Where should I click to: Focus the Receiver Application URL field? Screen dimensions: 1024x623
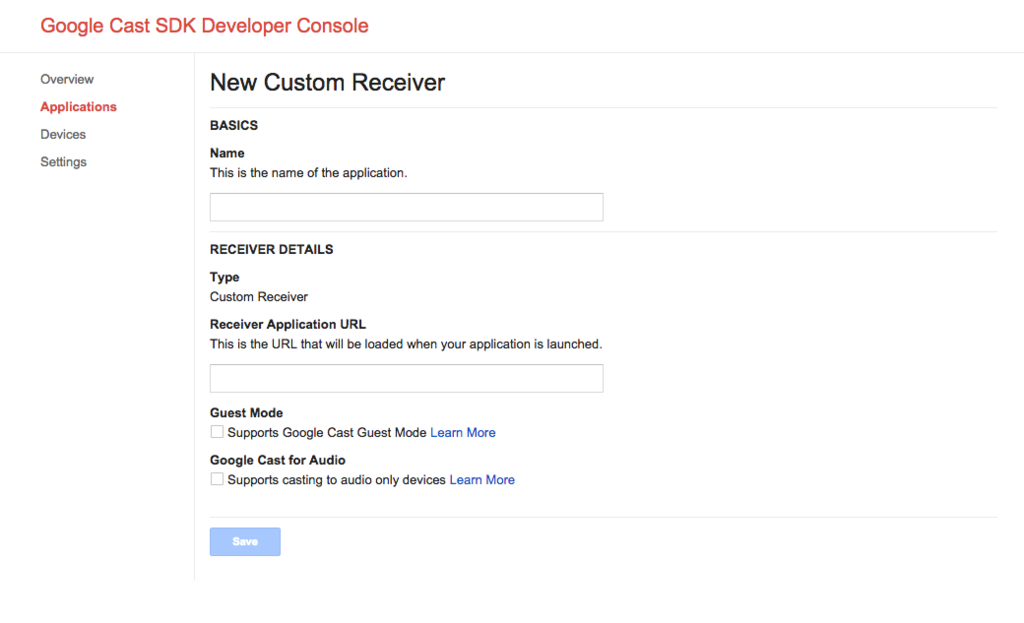pos(406,378)
